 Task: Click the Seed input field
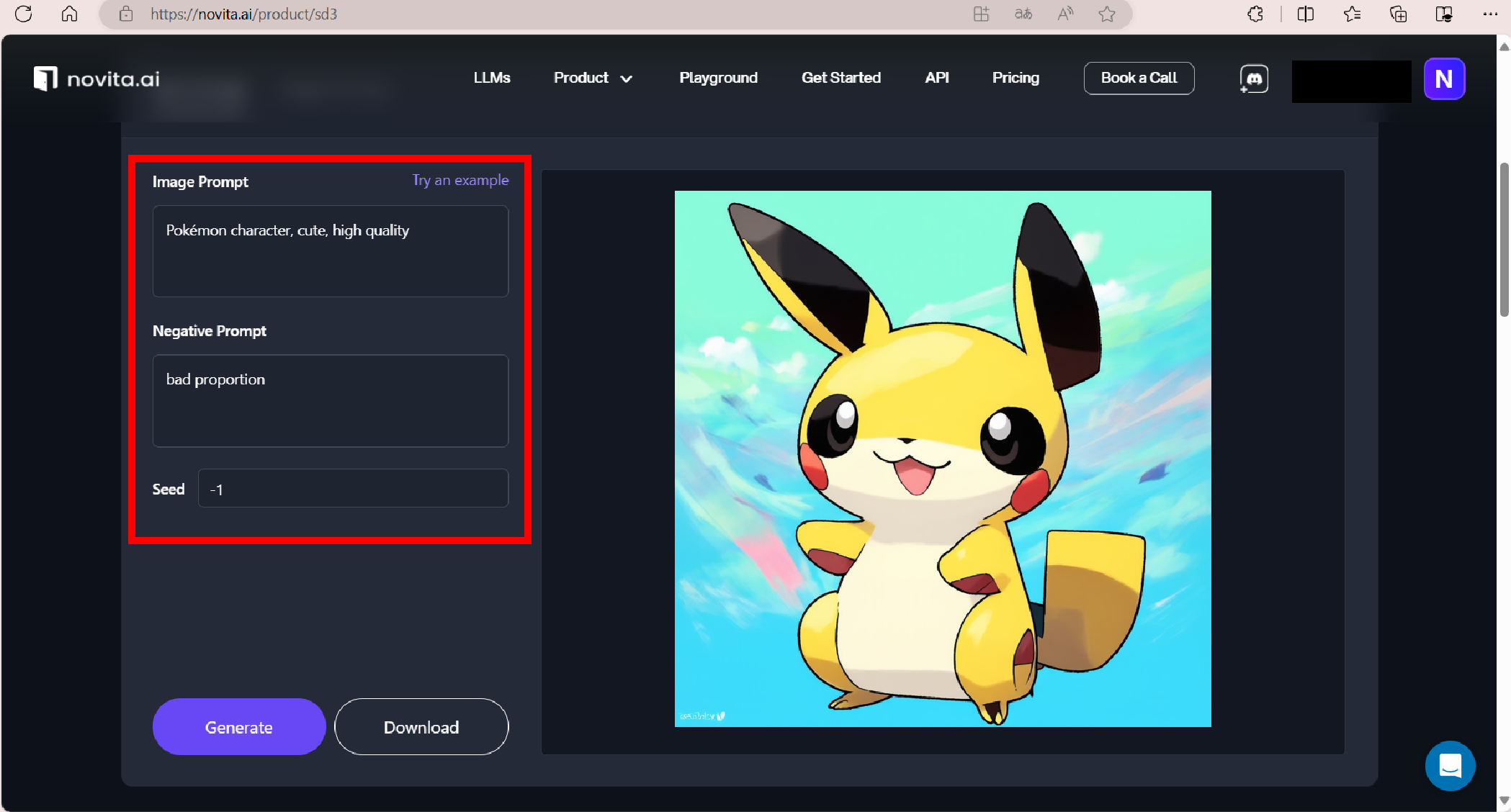click(353, 489)
